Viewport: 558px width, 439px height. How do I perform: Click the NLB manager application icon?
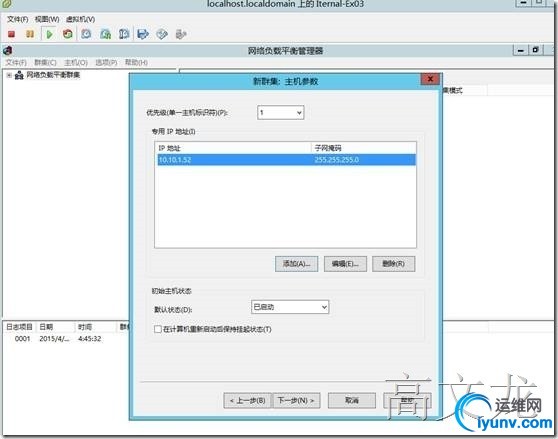[x=7, y=51]
